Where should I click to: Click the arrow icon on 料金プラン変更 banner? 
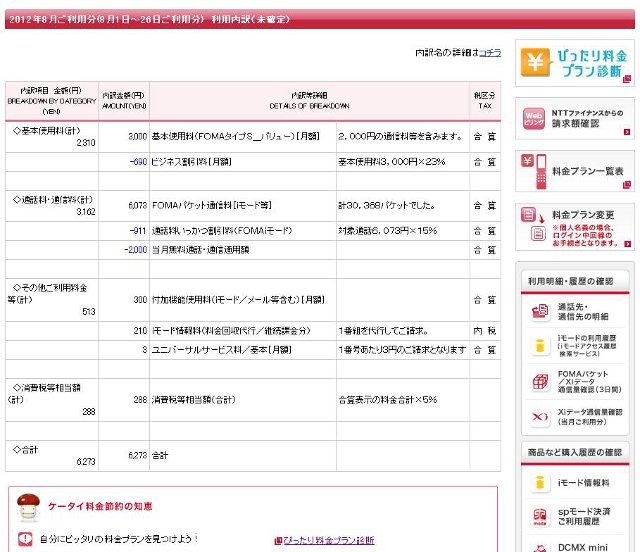627,244
